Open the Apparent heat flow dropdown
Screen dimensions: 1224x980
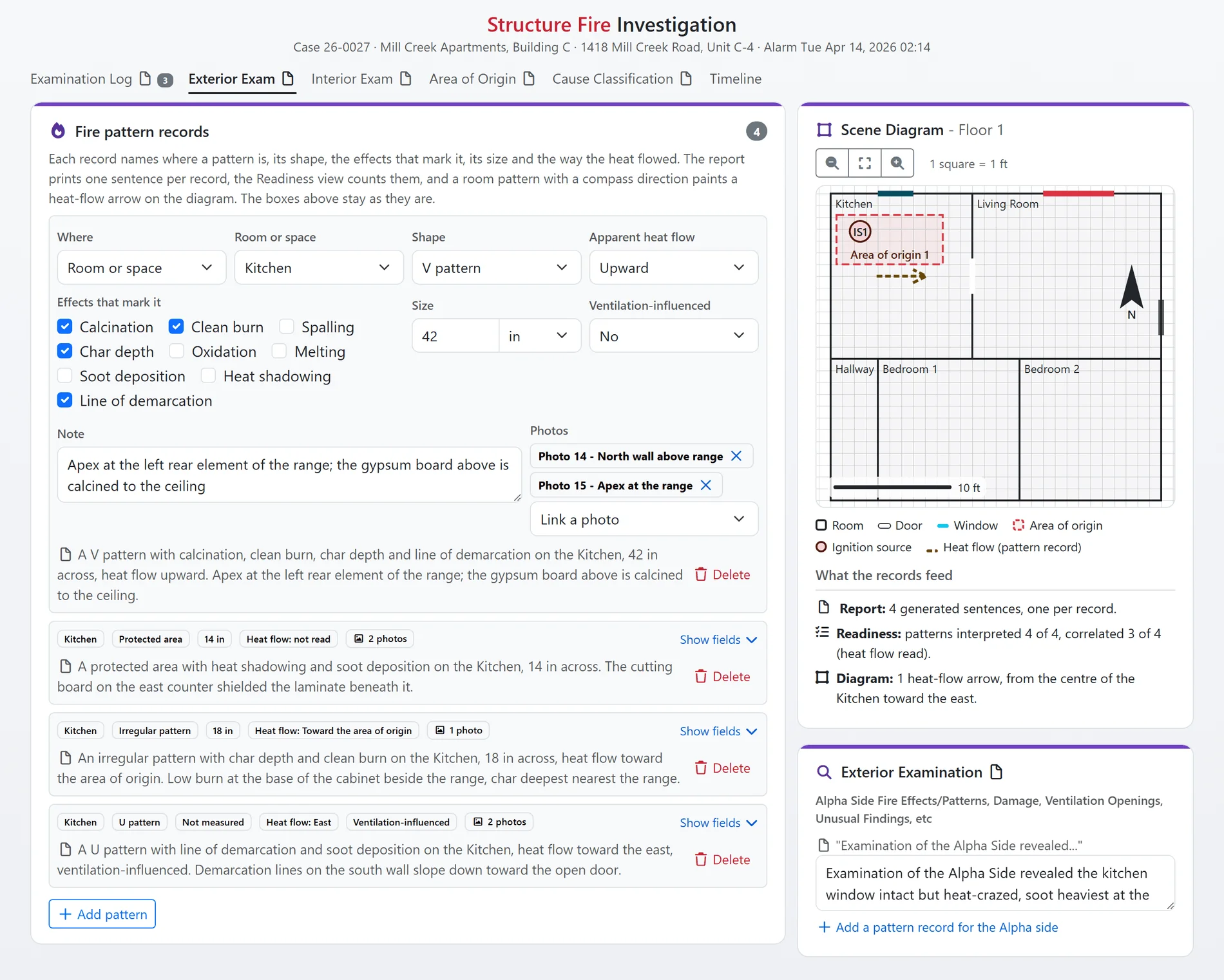pos(673,267)
